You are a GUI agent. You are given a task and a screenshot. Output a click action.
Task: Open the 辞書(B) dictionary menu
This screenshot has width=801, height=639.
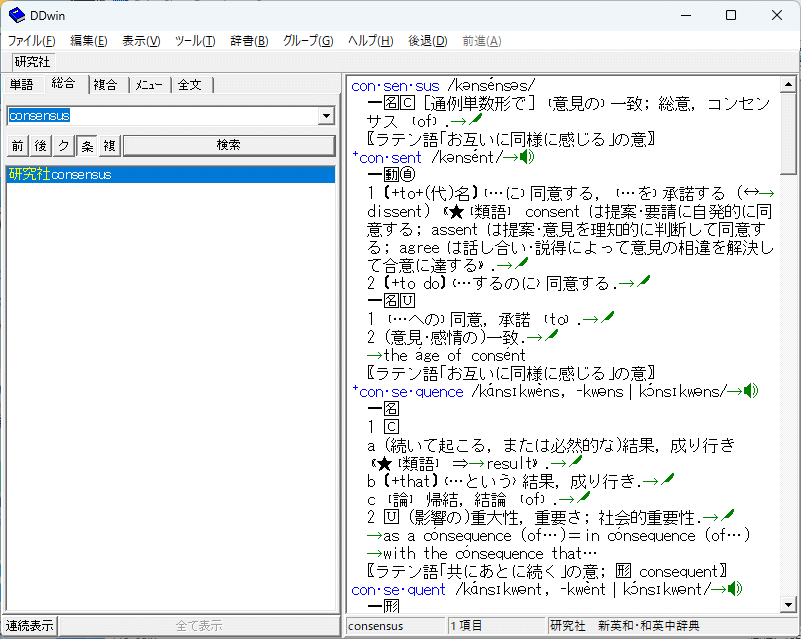click(x=249, y=41)
